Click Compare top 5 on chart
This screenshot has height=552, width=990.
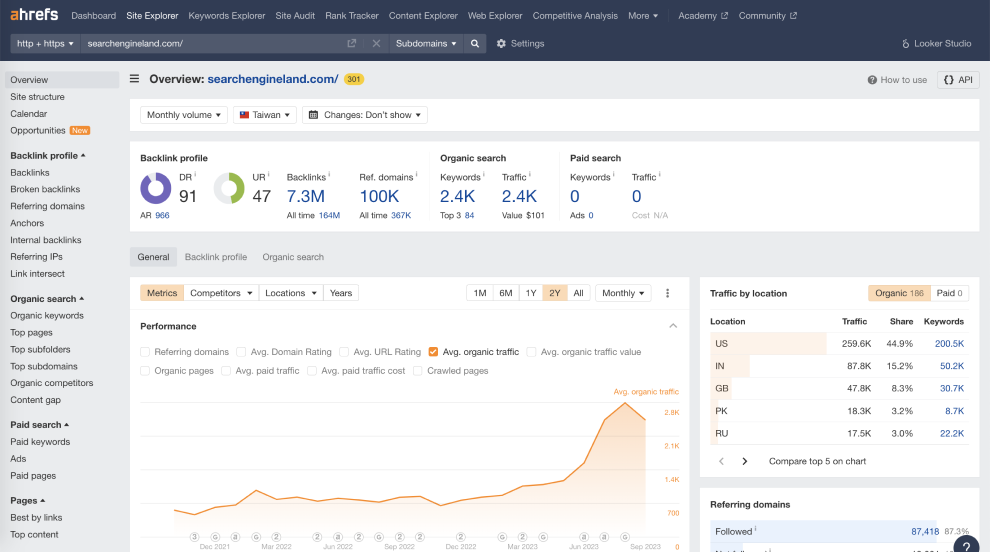click(817, 461)
